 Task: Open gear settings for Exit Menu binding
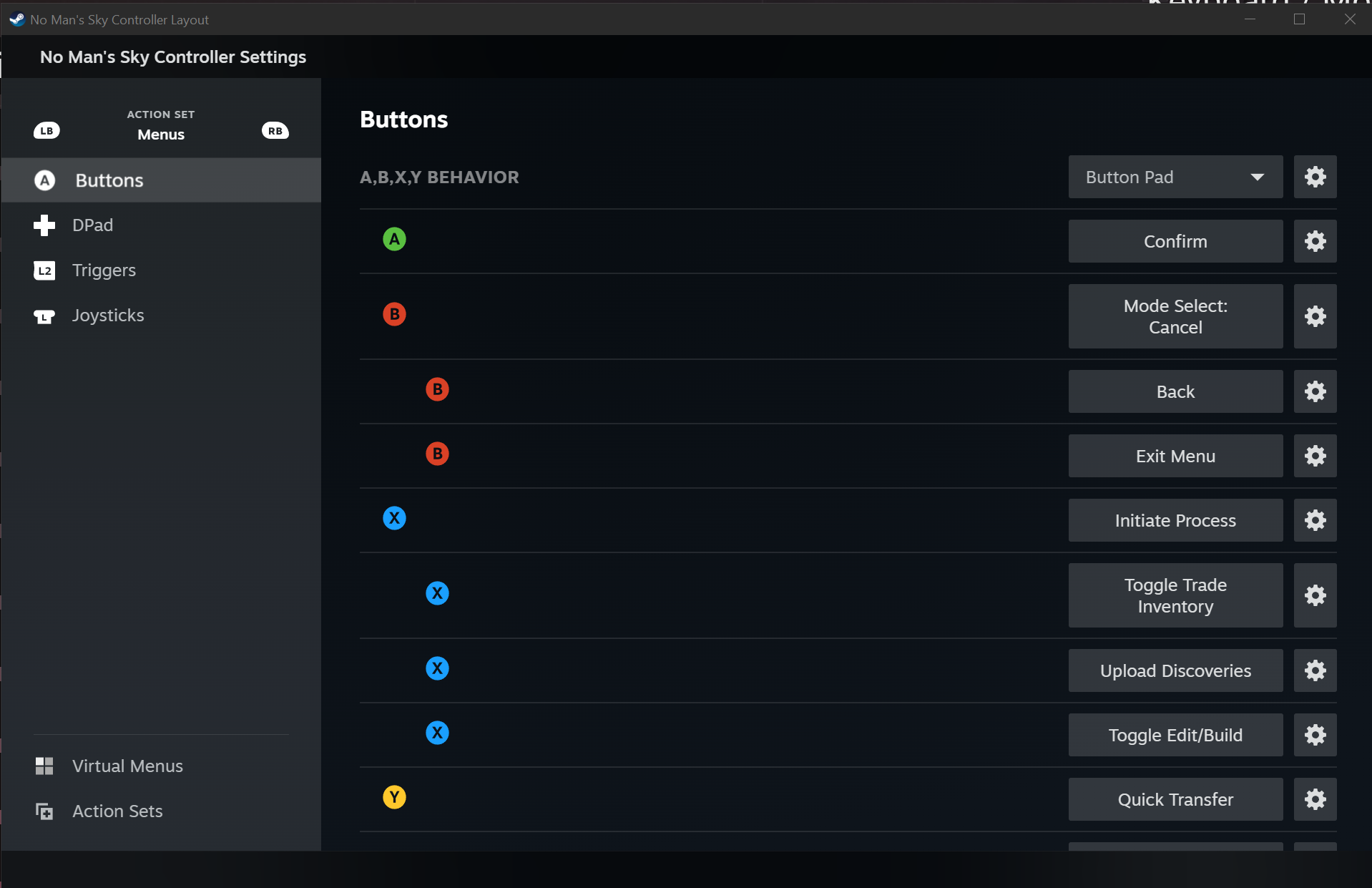1315,456
